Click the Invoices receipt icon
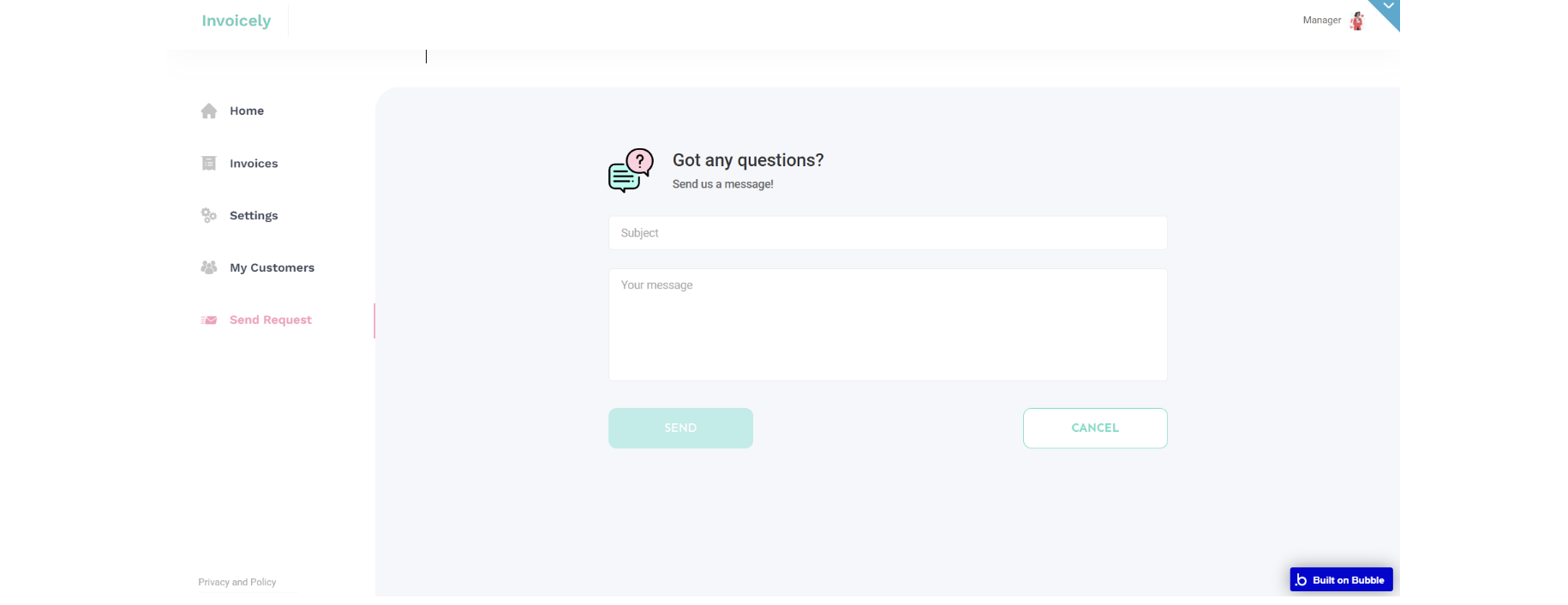The image size is (1568, 605). pos(209,164)
